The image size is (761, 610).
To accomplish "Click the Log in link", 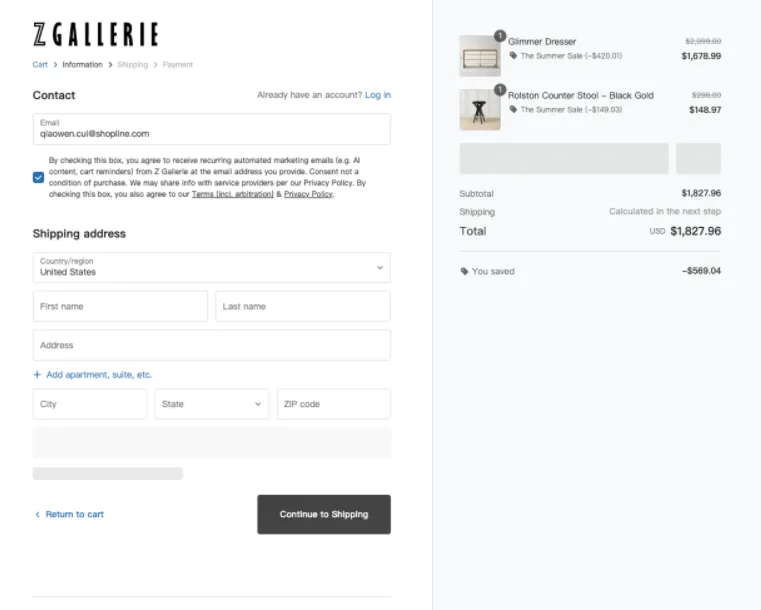I will [378, 95].
